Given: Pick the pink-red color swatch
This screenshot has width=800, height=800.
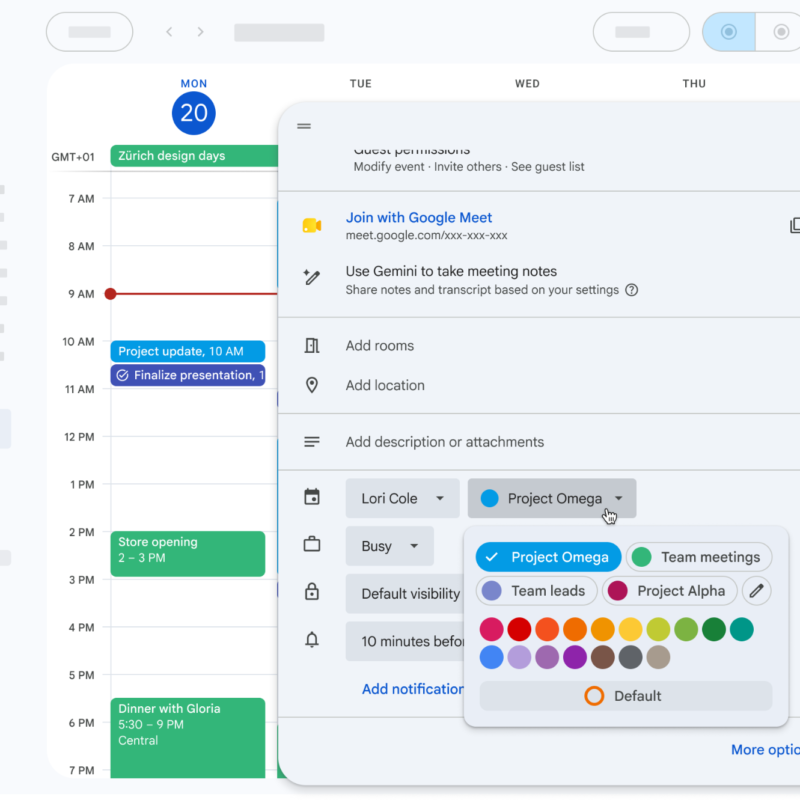Looking at the screenshot, I should 491,630.
